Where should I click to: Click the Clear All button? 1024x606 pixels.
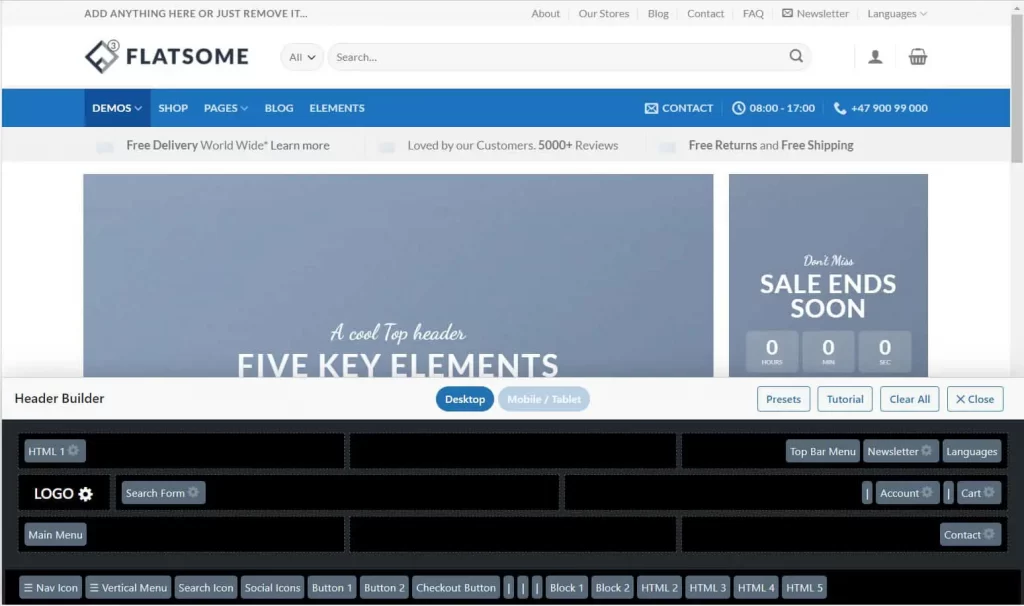coord(909,398)
